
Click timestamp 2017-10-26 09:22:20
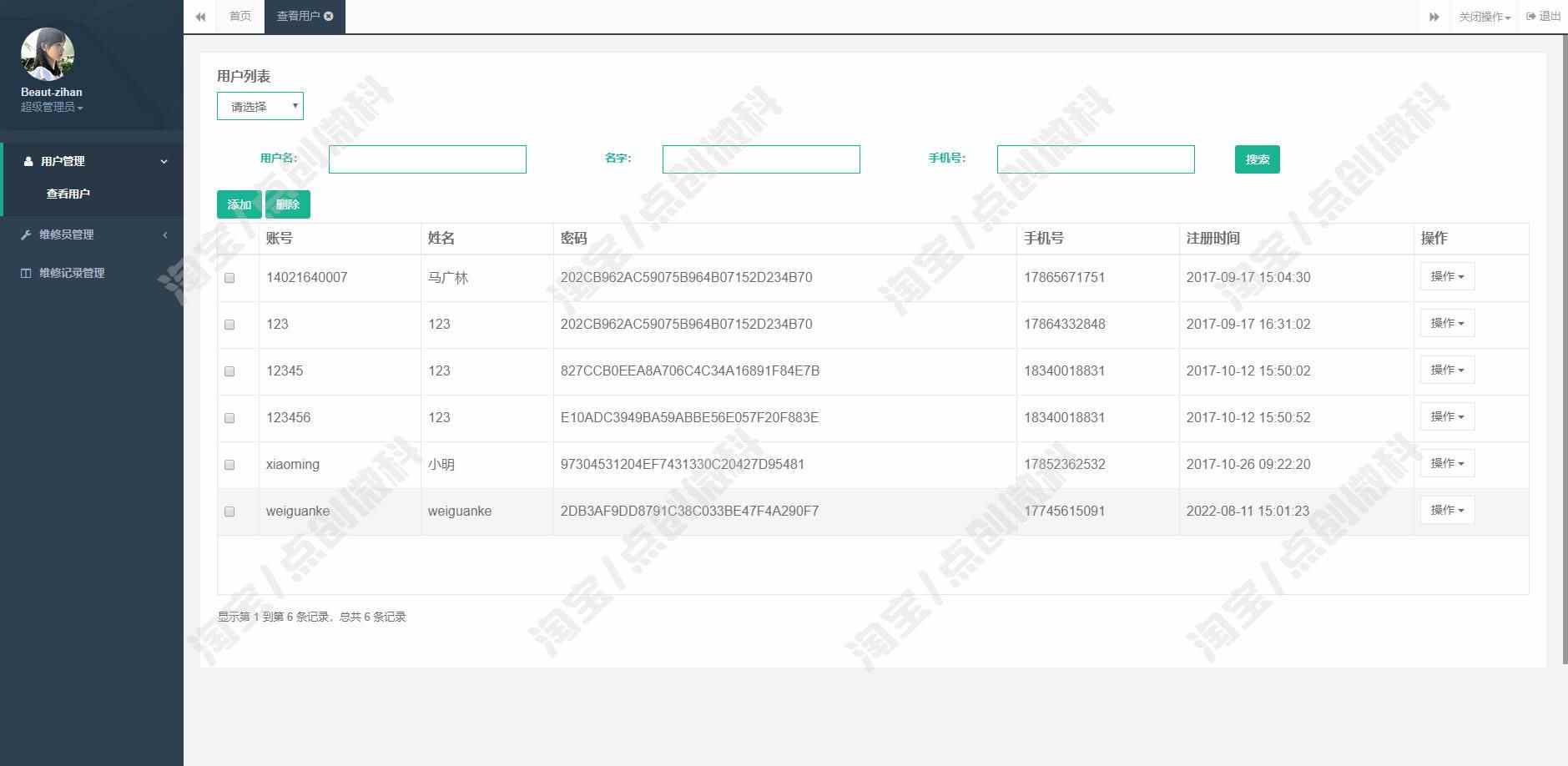[1248, 464]
